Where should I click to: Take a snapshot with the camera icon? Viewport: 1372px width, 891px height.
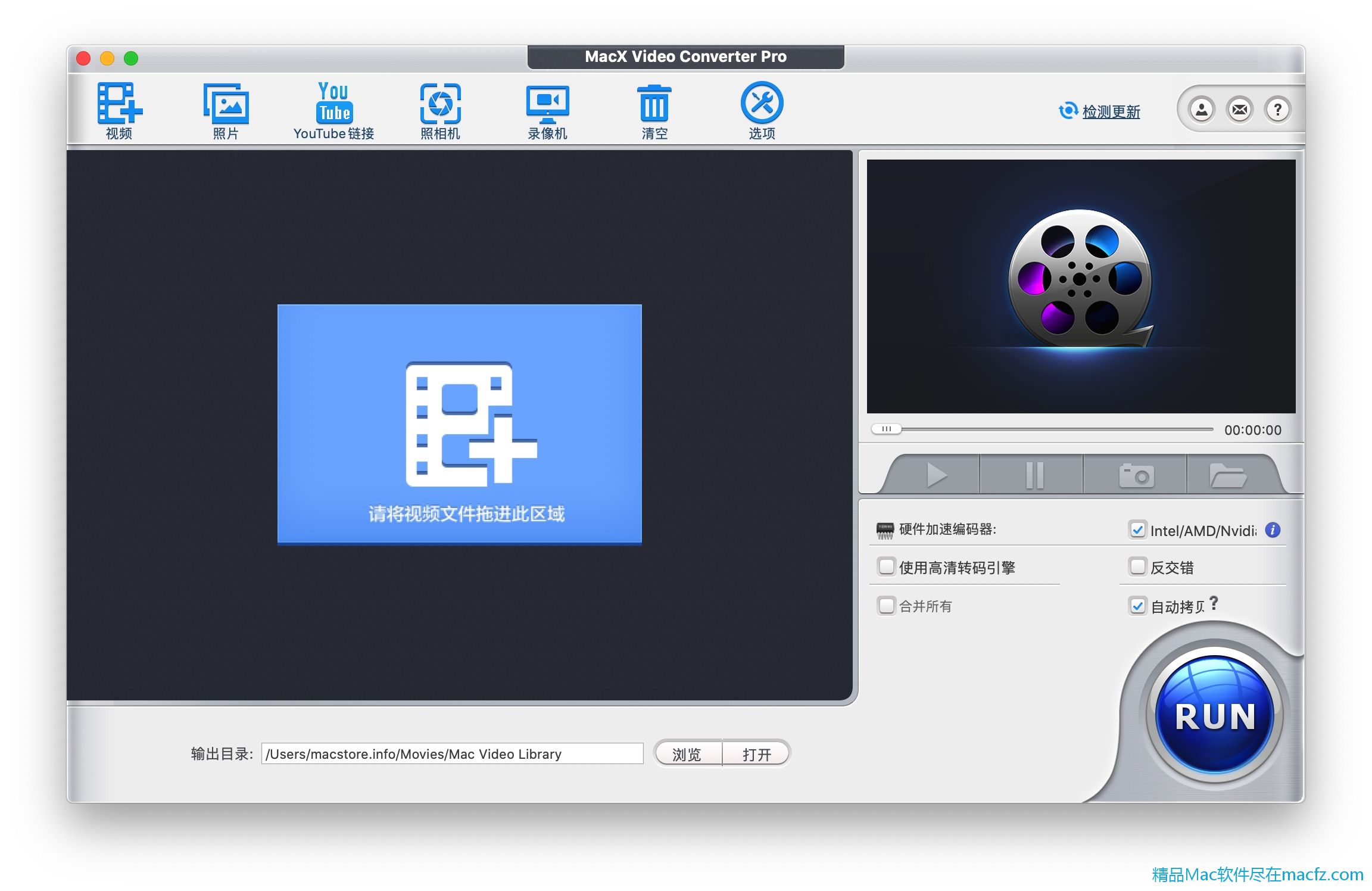pyautogui.click(x=1136, y=475)
